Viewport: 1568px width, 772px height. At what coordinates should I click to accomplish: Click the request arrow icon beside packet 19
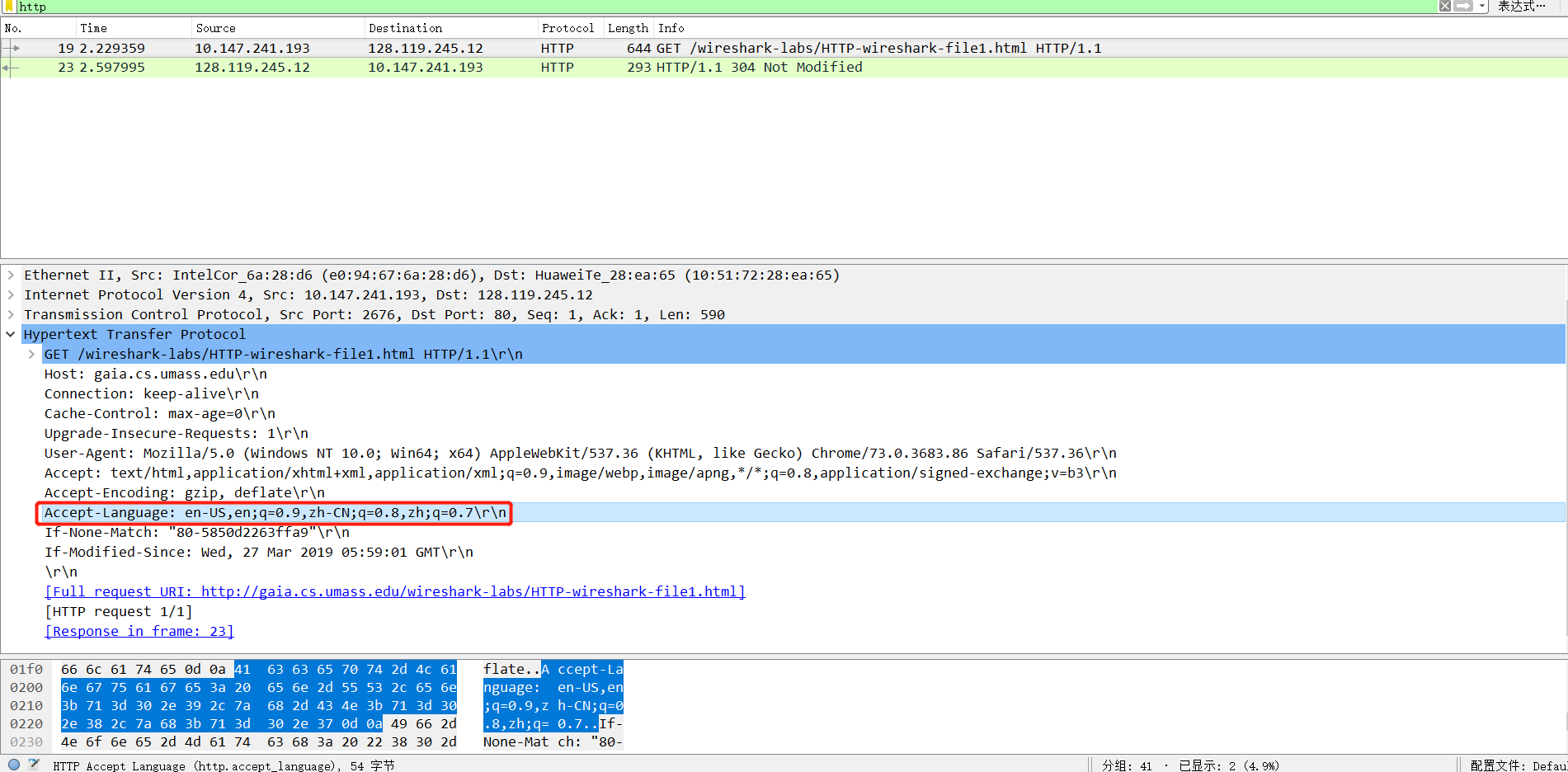[x=12, y=47]
